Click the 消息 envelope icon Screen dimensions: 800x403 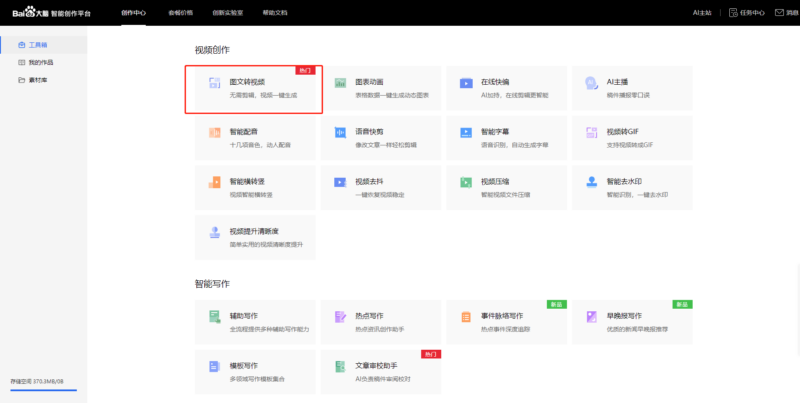tap(779, 13)
